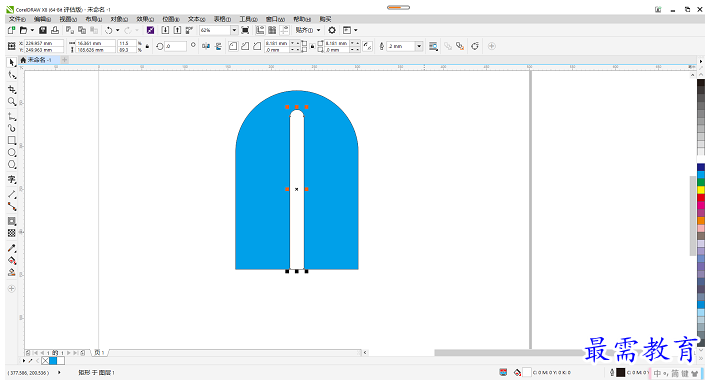Expand the status bar info arrow

tap(59, 372)
